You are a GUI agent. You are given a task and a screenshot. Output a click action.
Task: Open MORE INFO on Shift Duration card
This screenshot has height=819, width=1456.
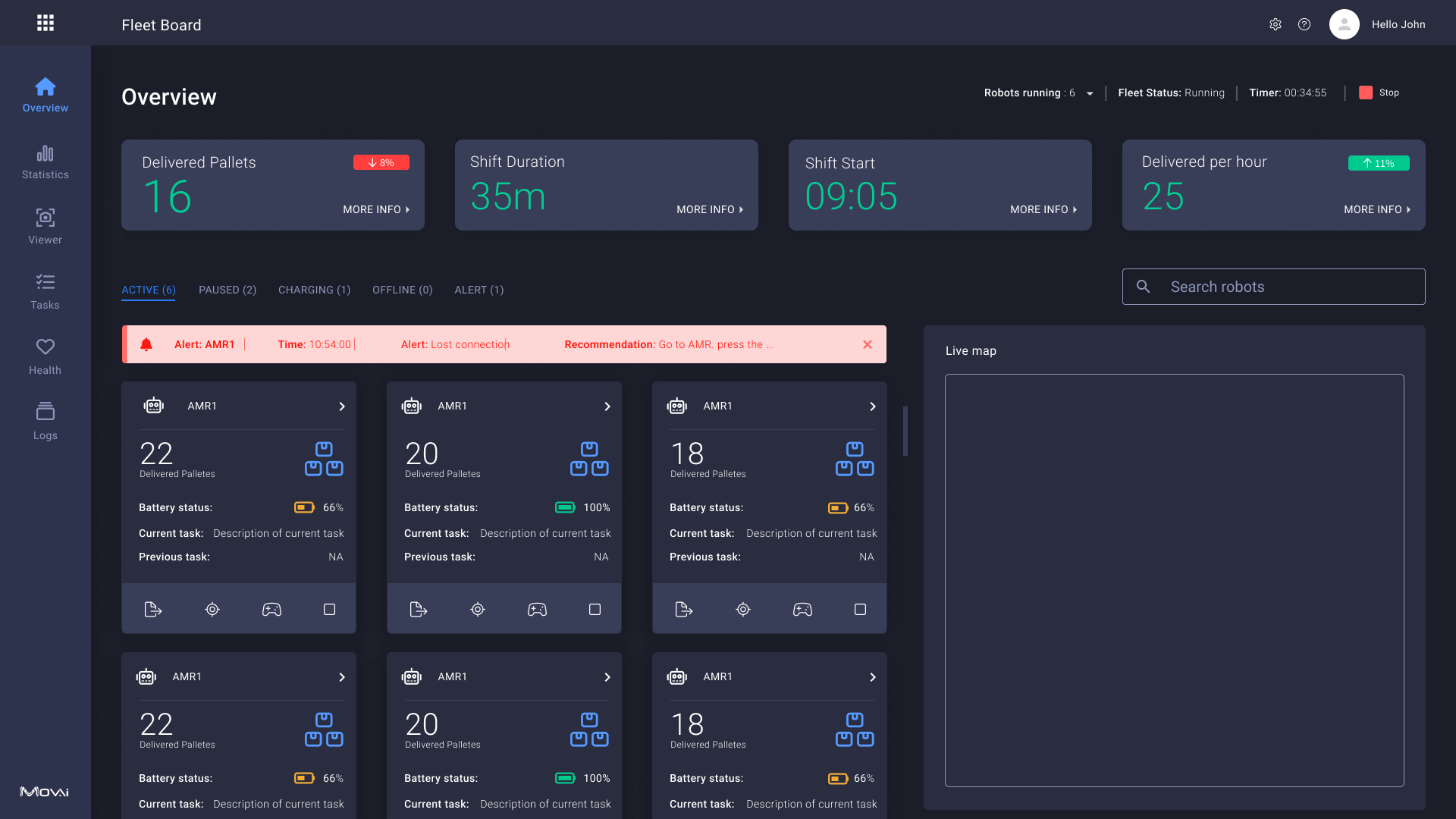point(710,209)
